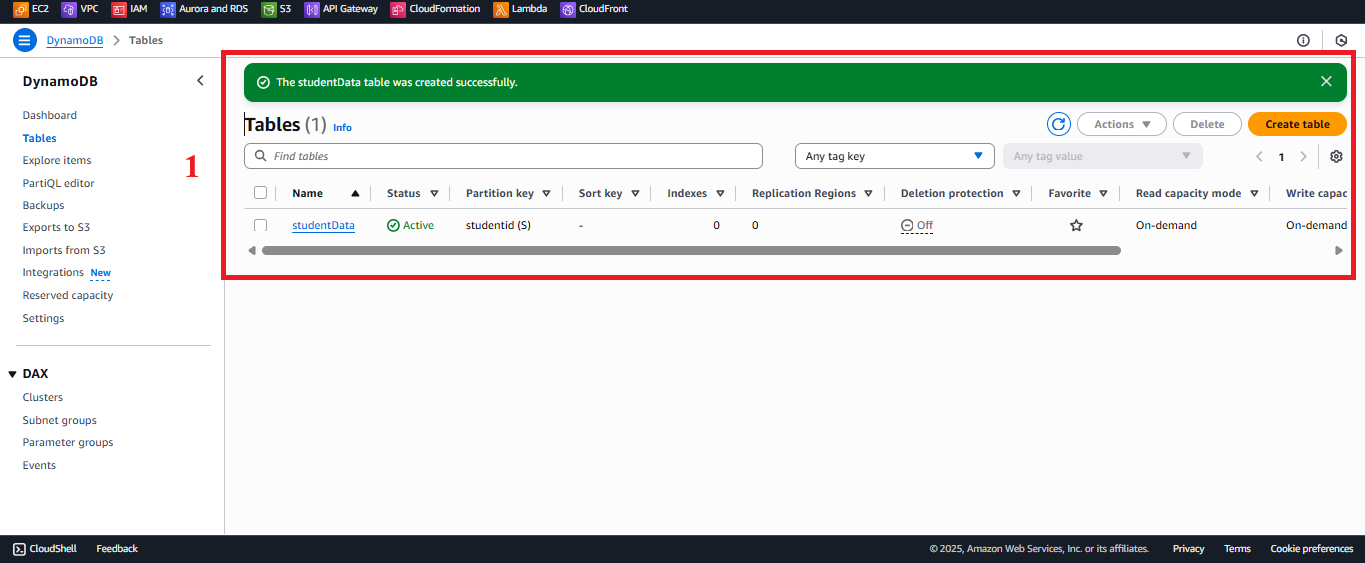Image resolution: width=1365 pixels, height=563 pixels.
Task: Open the studentData table link
Action: pyautogui.click(x=323, y=225)
